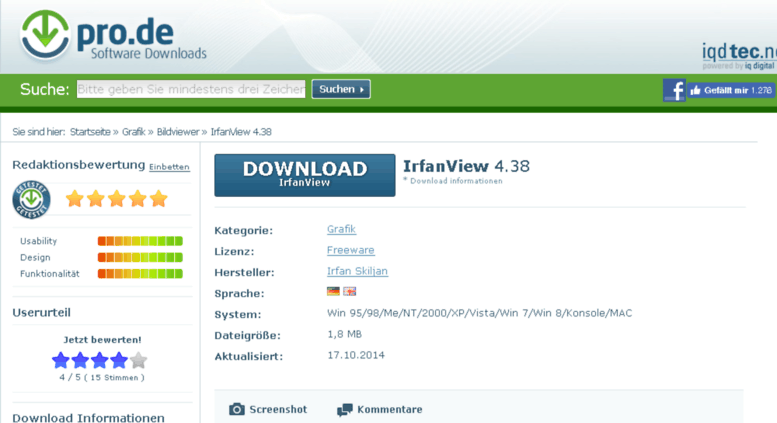Click the Jetzt bewerten! text
This screenshot has height=423, width=777.
(102, 340)
